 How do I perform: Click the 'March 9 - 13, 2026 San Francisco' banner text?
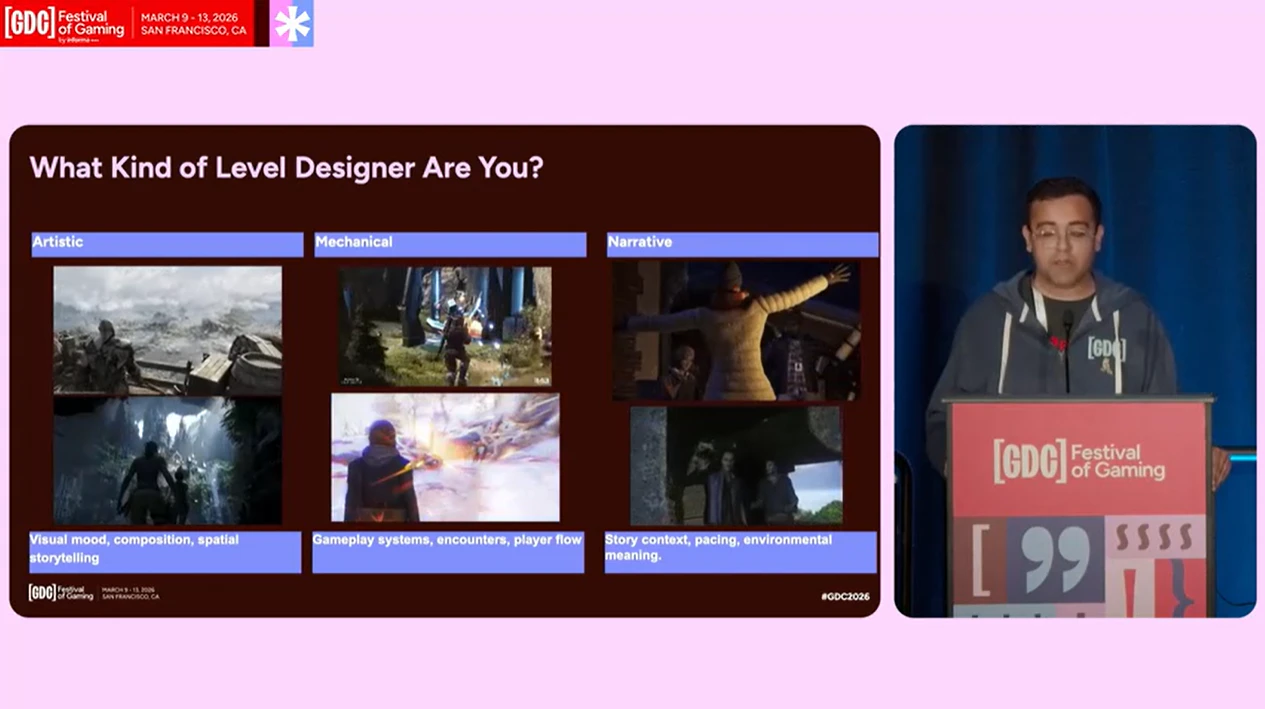(x=193, y=23)
